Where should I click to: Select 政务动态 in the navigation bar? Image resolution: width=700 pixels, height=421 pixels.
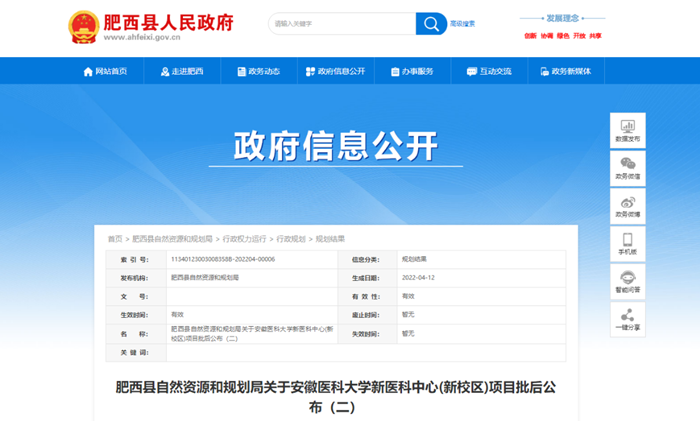[x=257, y=72]
